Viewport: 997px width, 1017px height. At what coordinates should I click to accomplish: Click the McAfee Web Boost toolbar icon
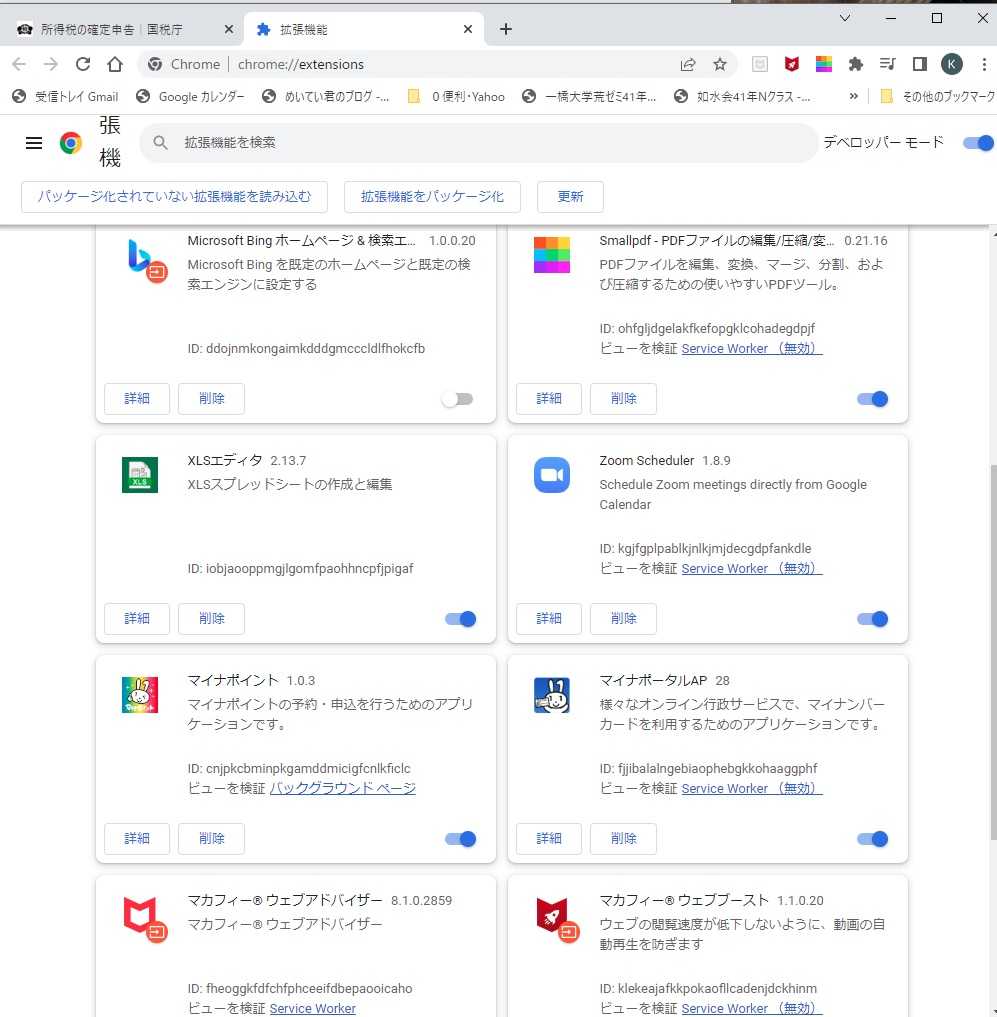click(x=792, y=64)
